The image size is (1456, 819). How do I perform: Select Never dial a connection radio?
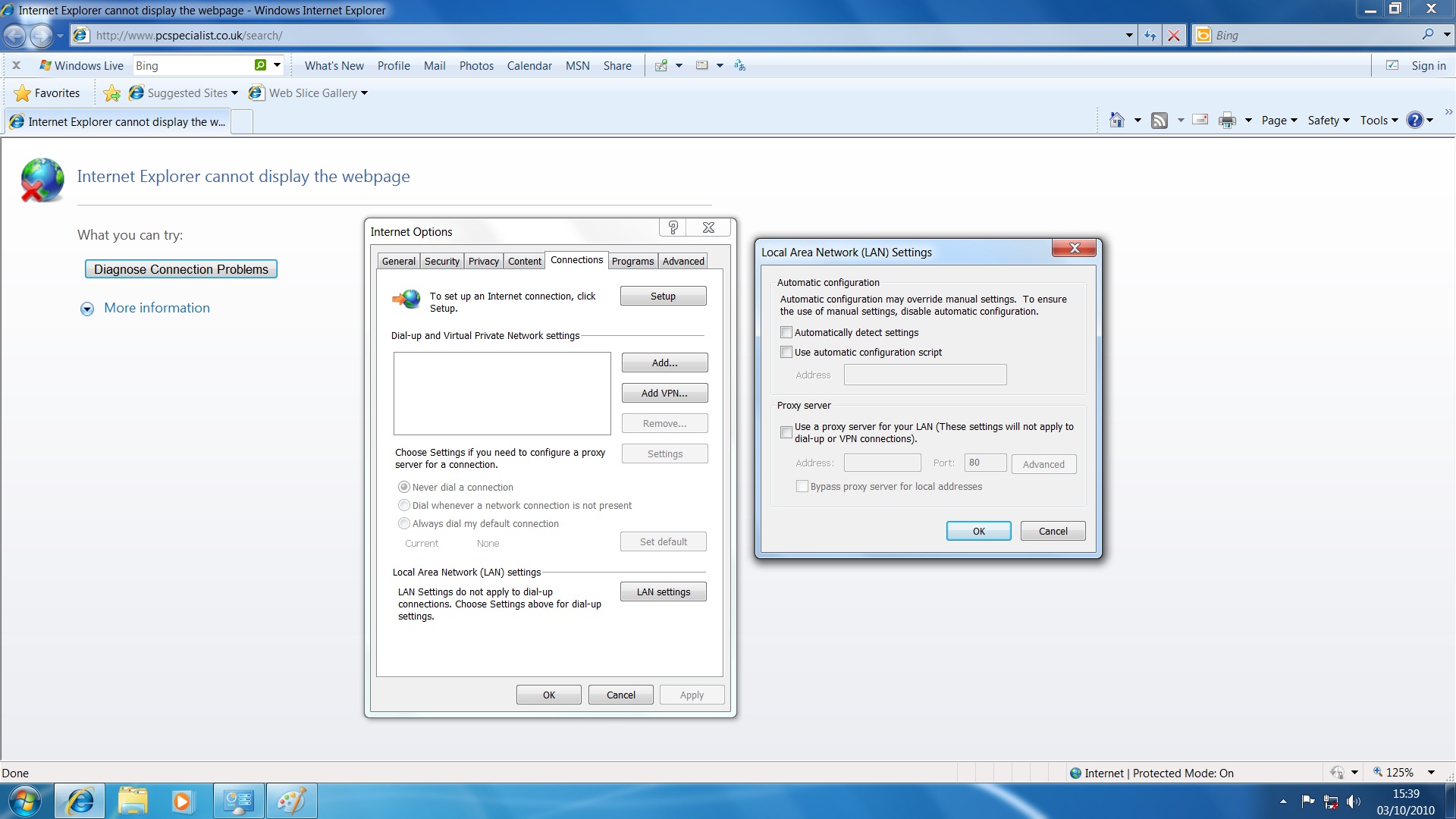[x=404, y=487]
